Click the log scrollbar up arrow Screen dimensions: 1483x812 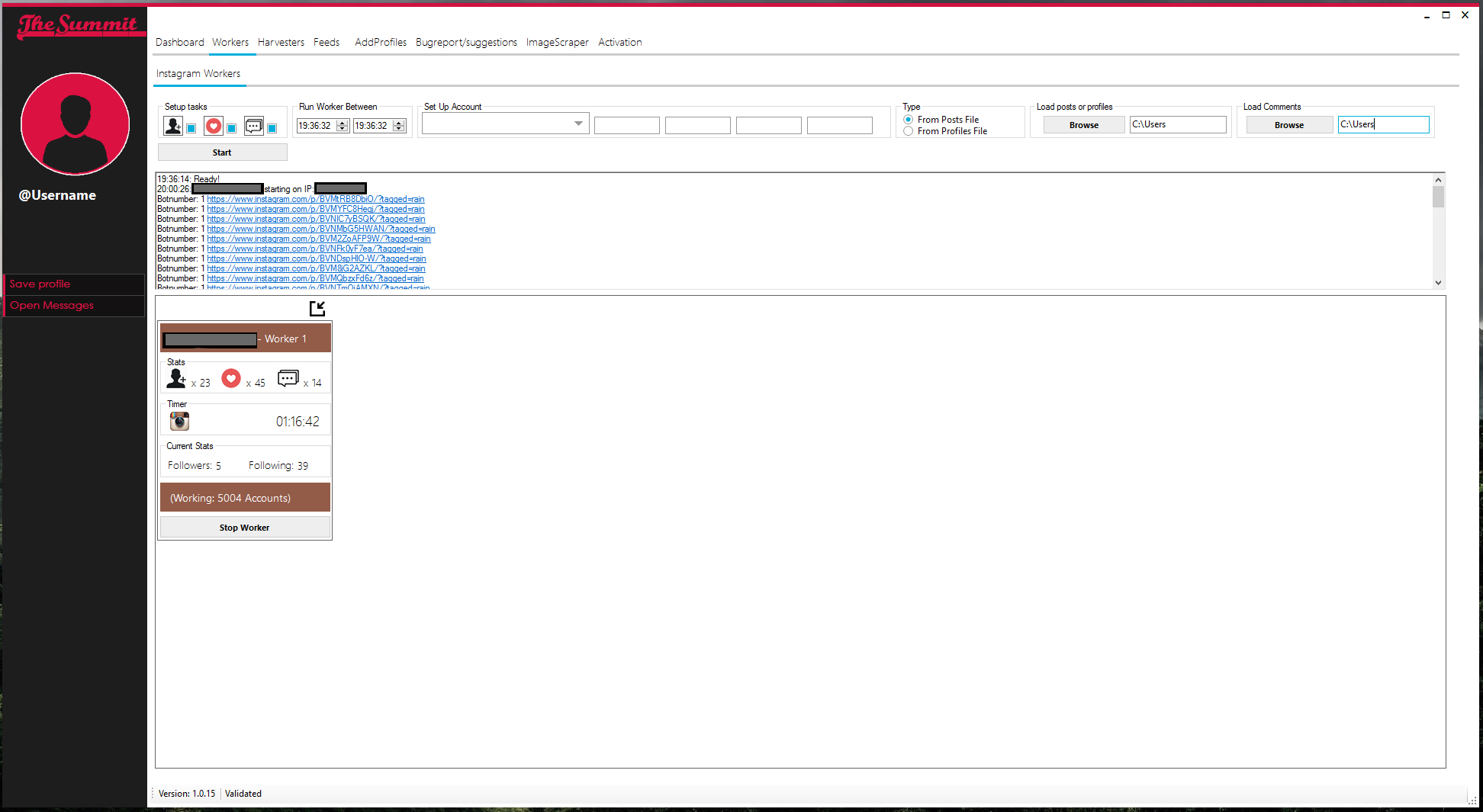coord(1438,181)
